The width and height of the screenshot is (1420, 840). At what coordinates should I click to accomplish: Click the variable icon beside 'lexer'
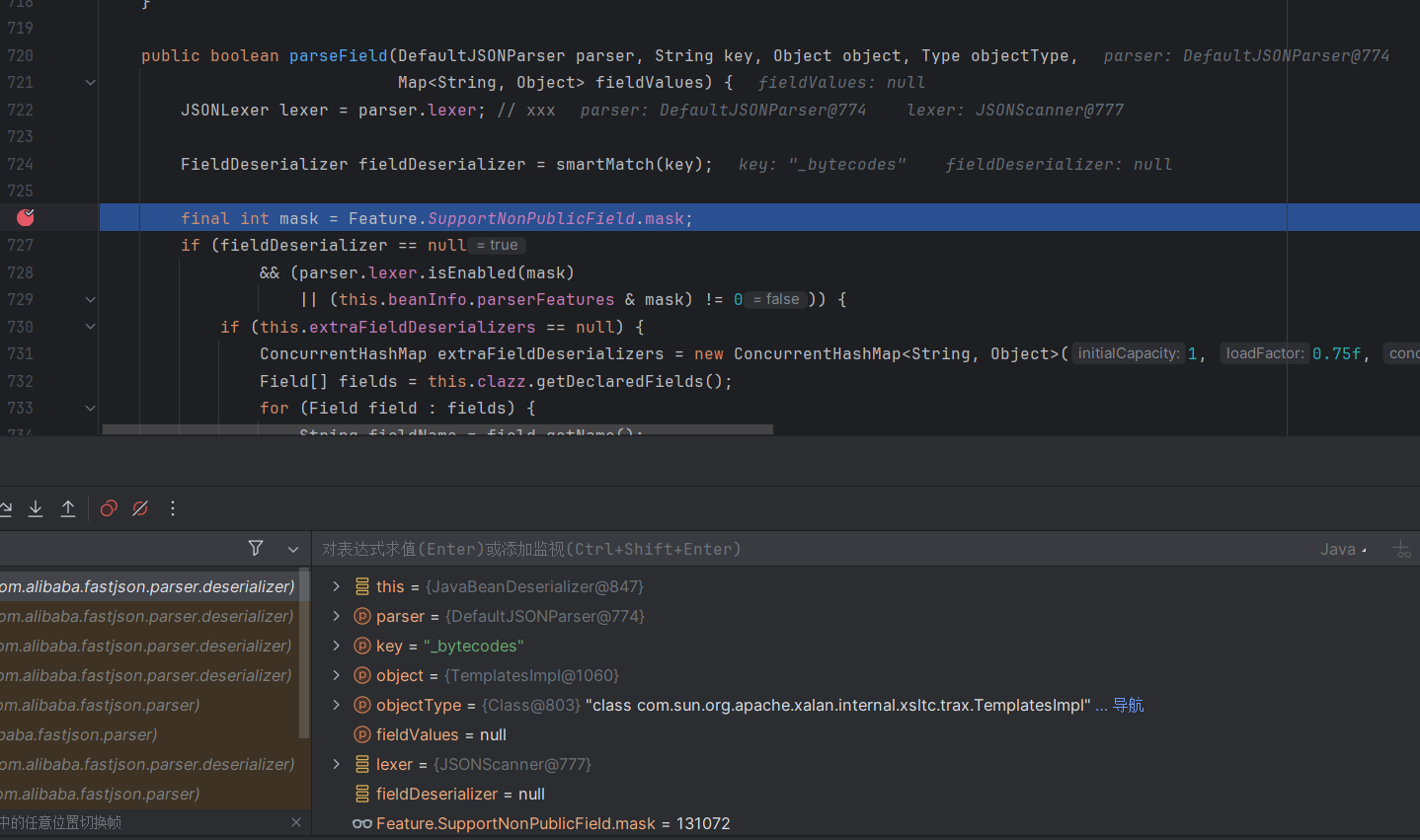tap(362, 764)
